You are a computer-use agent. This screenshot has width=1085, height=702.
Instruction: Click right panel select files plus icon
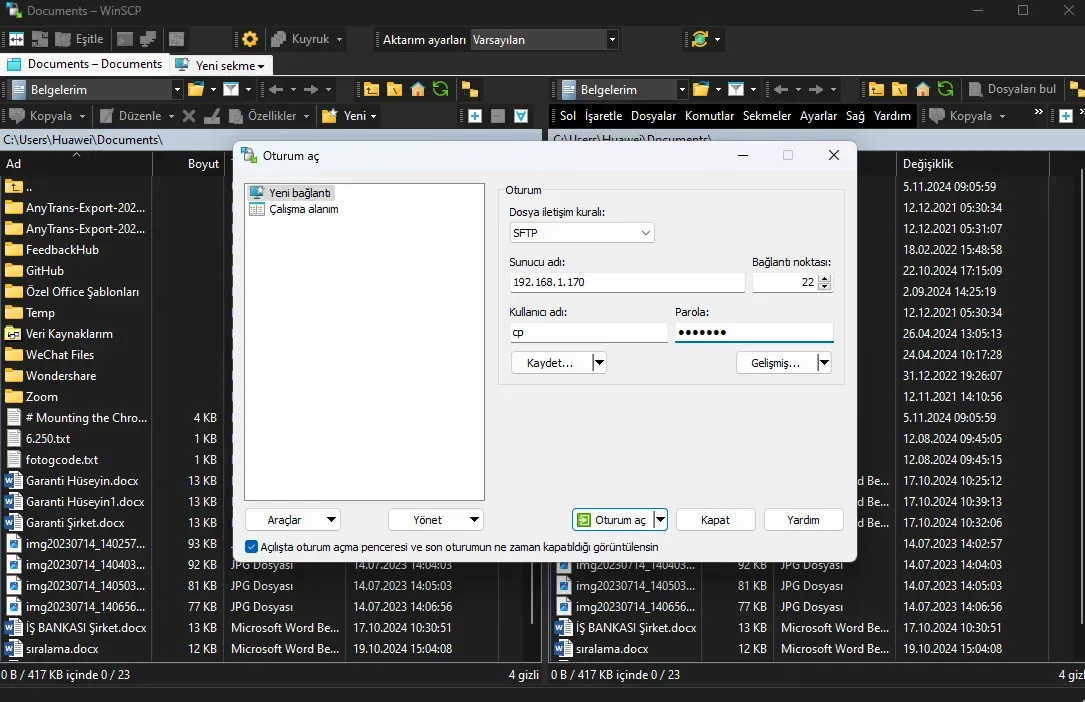coord(1066,116)
